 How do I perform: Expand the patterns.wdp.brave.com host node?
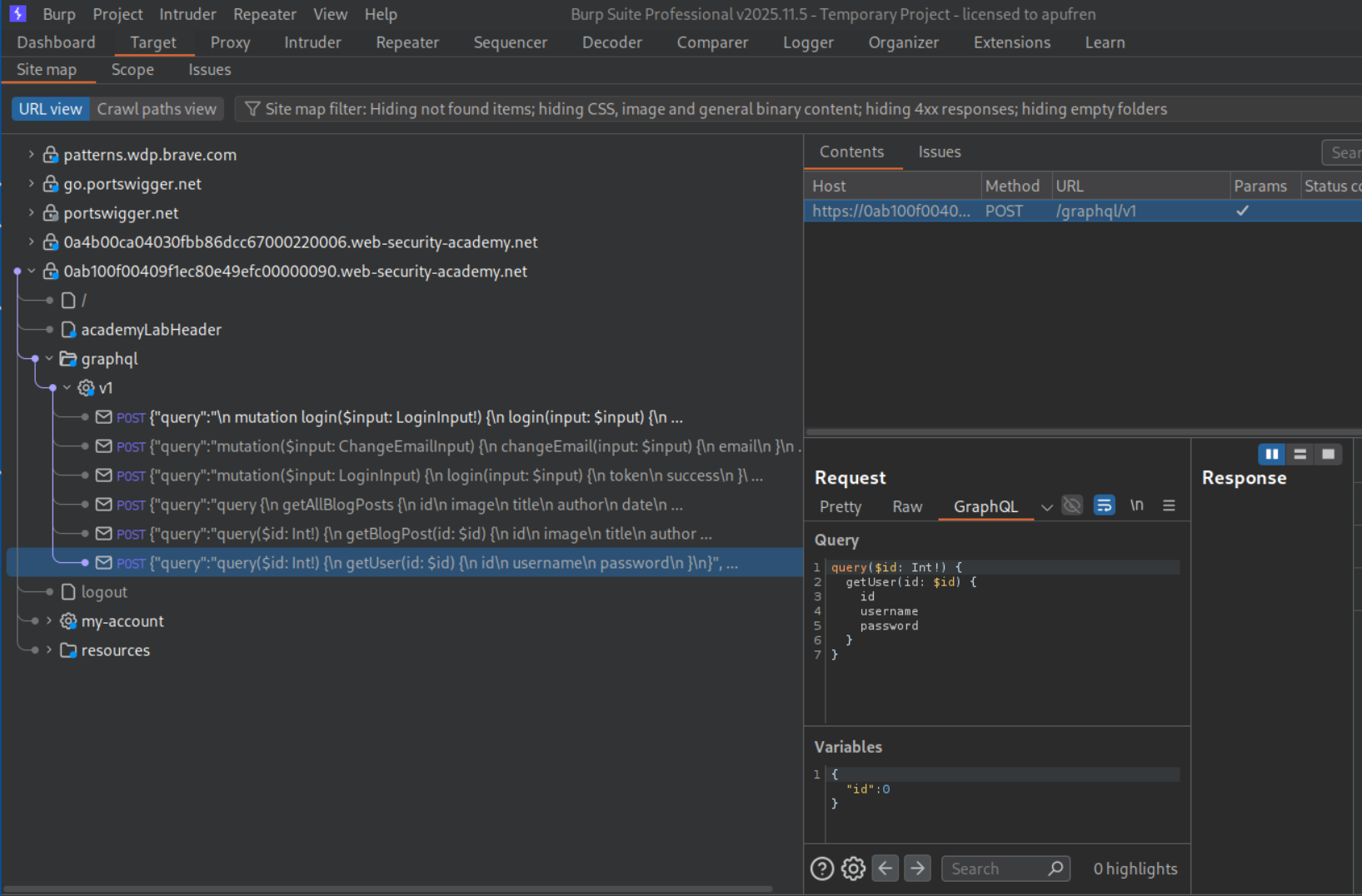click(x=31, y=154)
